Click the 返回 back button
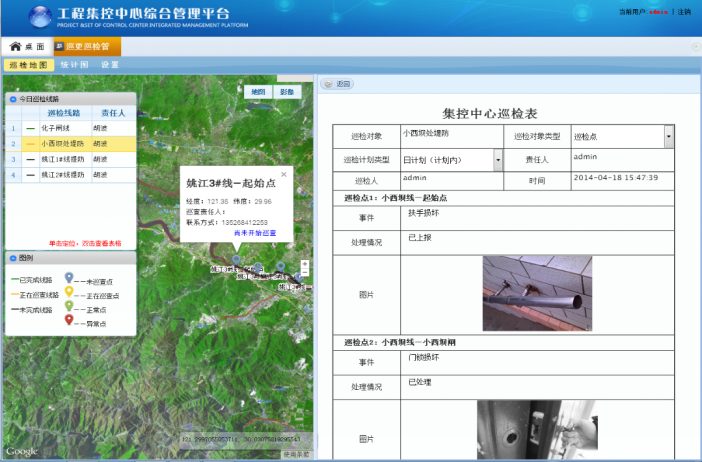The width and height of the screenshot is (702, 462). pos(337,85)
